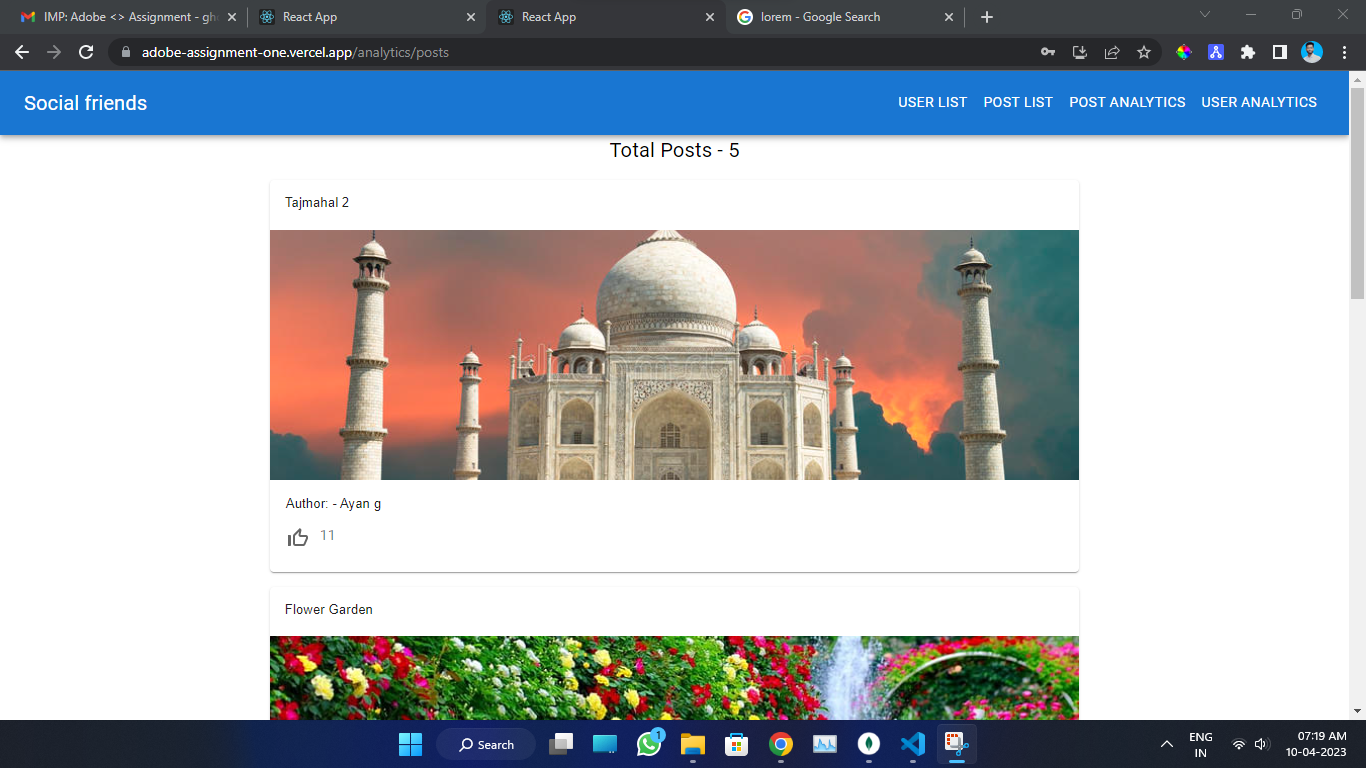Select the active React App tab

pos(606,17)
